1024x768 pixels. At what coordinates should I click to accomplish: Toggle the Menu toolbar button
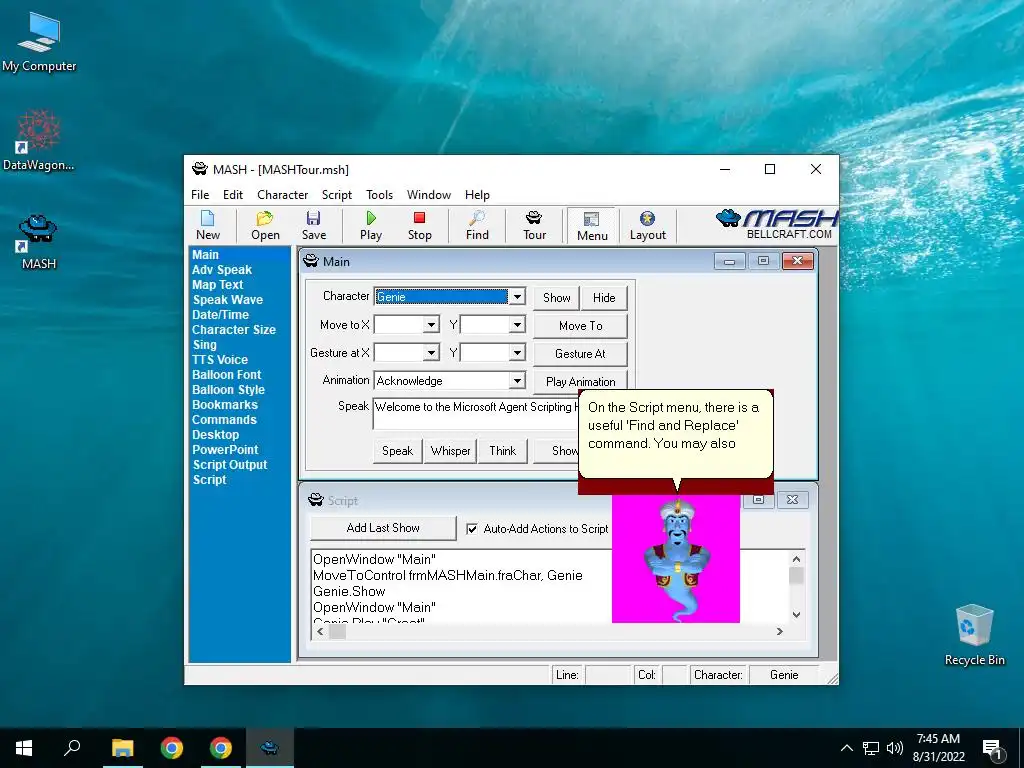(592, 226)
